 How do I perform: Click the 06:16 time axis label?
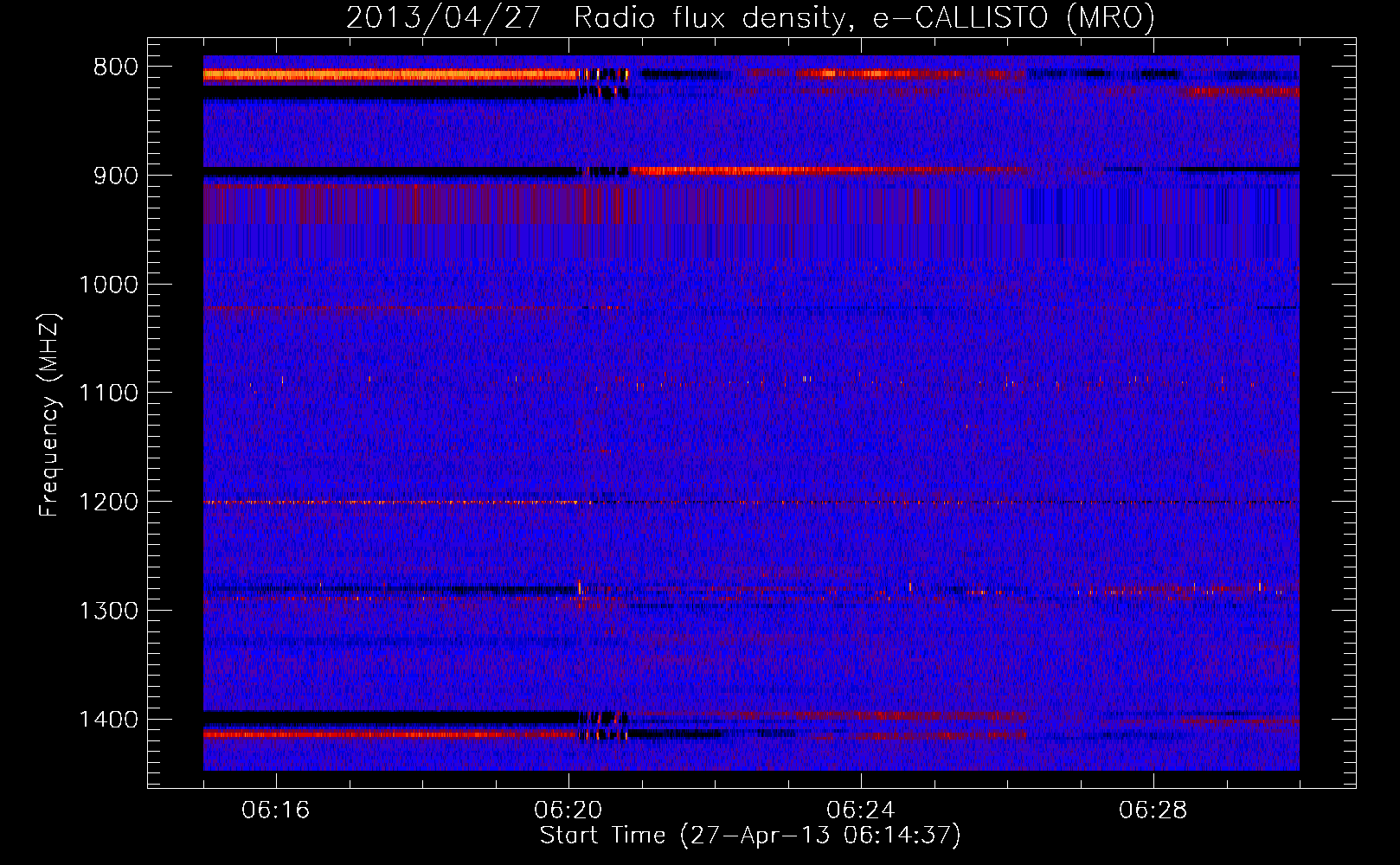coord(276,811)
